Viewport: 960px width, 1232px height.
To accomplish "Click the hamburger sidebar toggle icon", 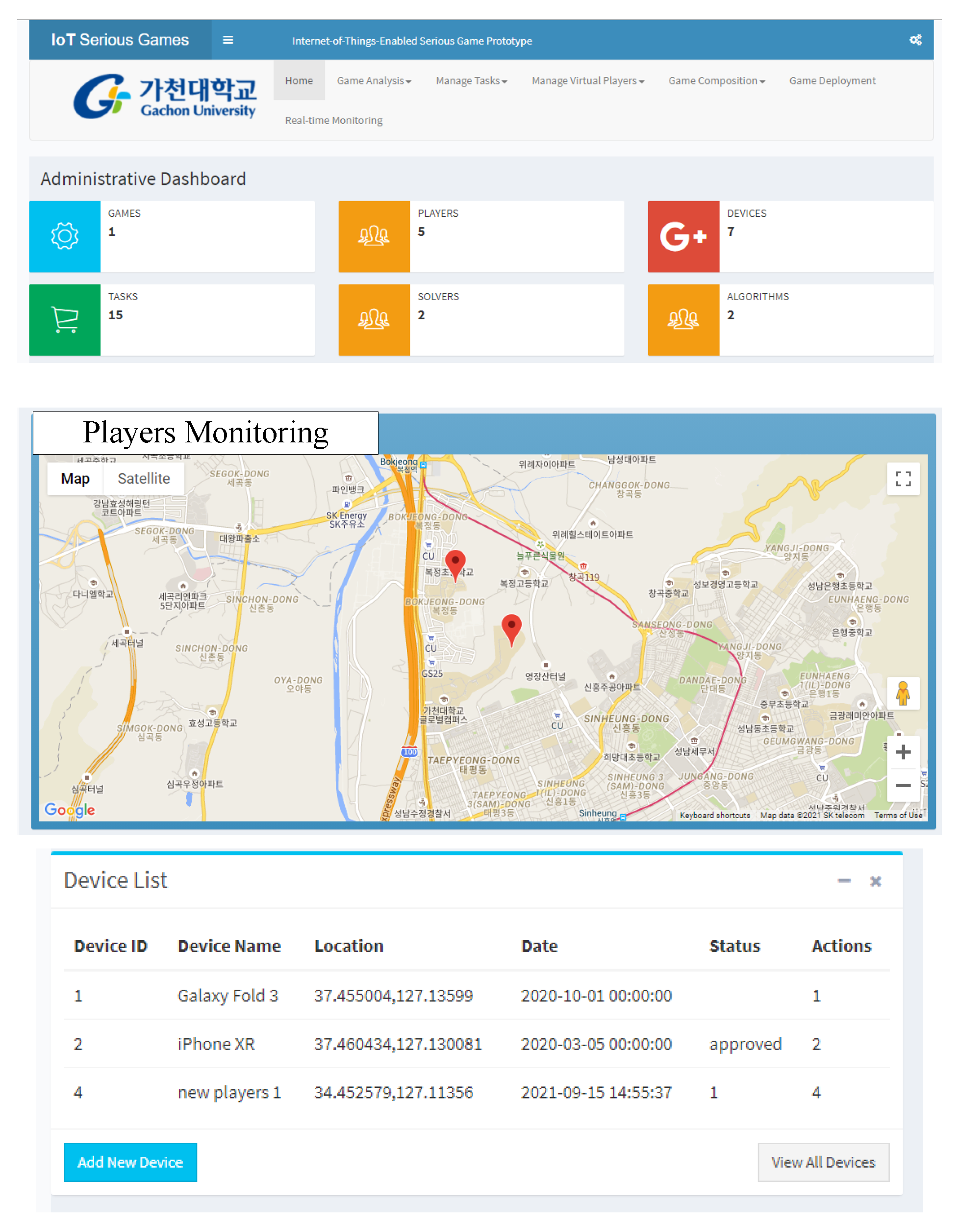I will [x=228, y=40].
